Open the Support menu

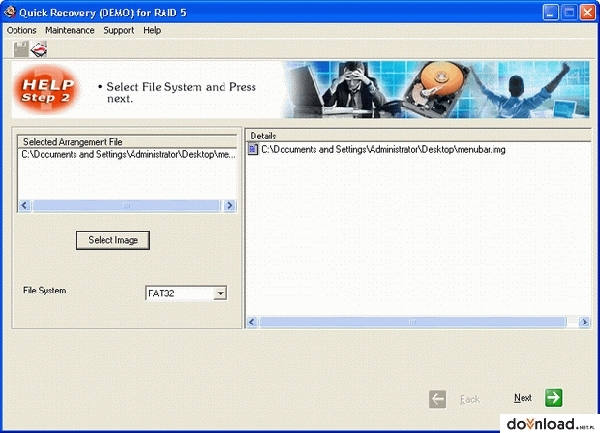119,30
